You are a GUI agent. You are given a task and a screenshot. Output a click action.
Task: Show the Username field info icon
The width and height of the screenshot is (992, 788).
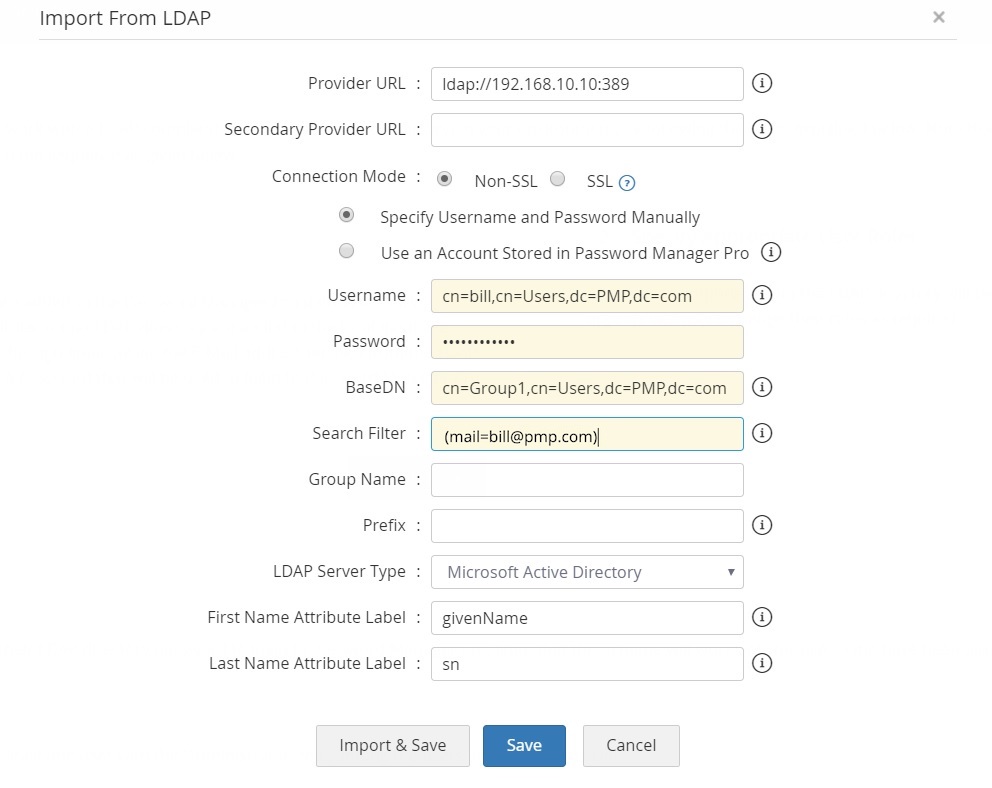pyautogui.click(x=762, y=295)
